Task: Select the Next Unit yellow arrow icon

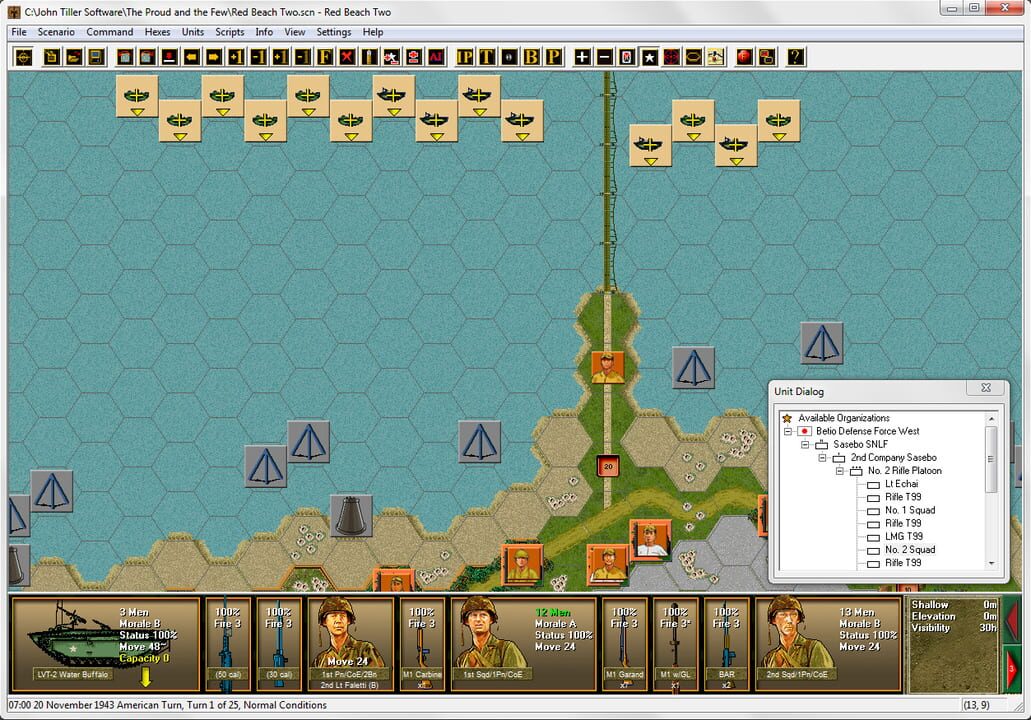Action: coord(215,57)
